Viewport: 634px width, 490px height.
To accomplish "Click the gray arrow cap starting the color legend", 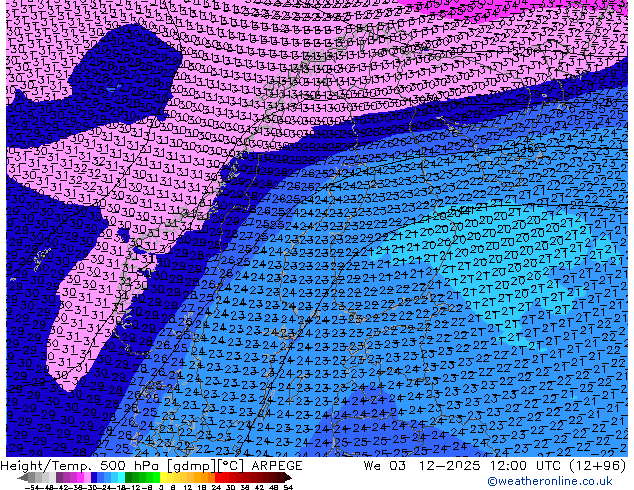I will click(23, 477).
